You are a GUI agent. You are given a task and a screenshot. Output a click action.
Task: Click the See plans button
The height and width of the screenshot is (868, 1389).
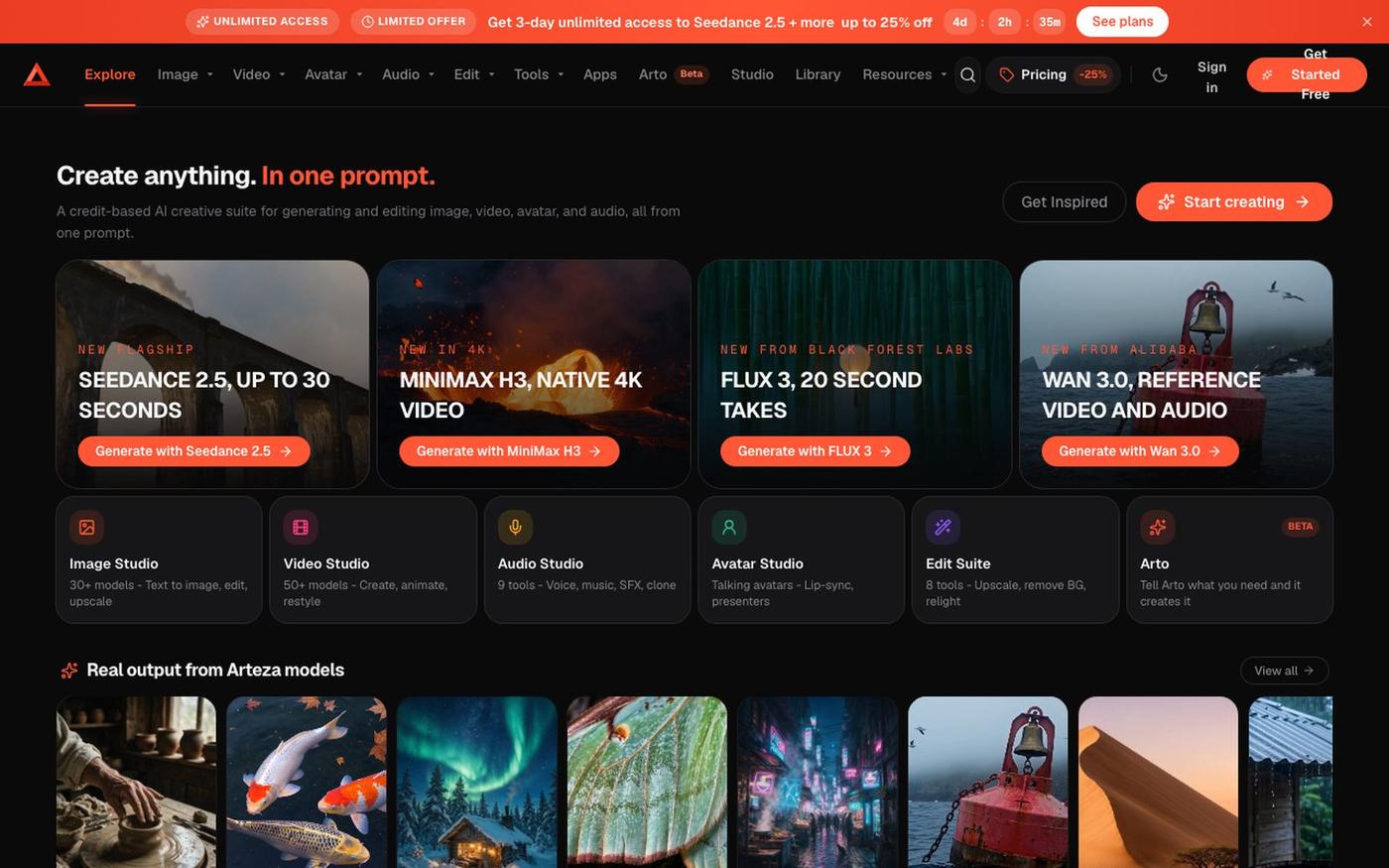click(1122, 21)
